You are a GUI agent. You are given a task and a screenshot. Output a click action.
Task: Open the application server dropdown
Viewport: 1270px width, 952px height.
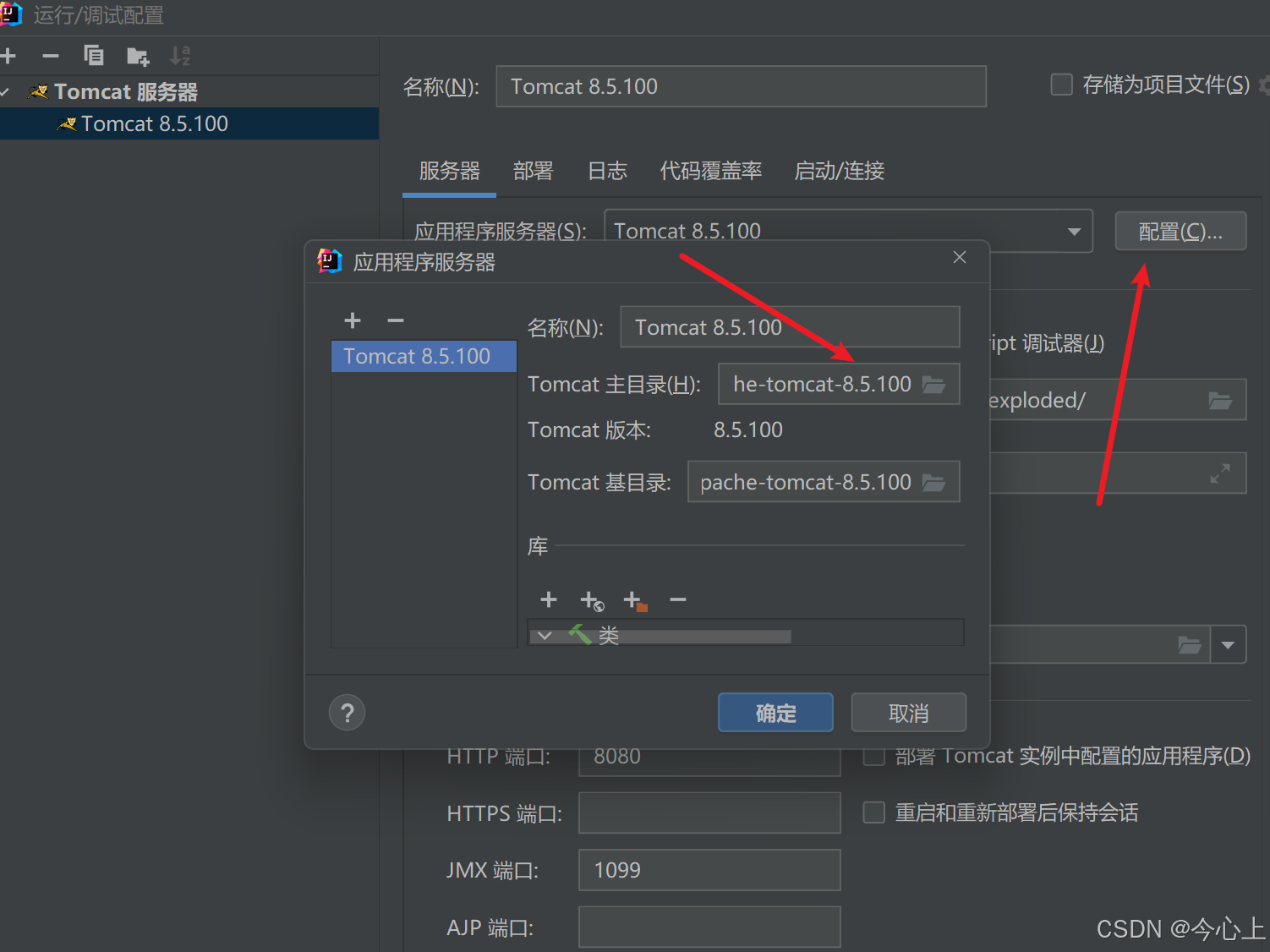(x=1074, y=232)
